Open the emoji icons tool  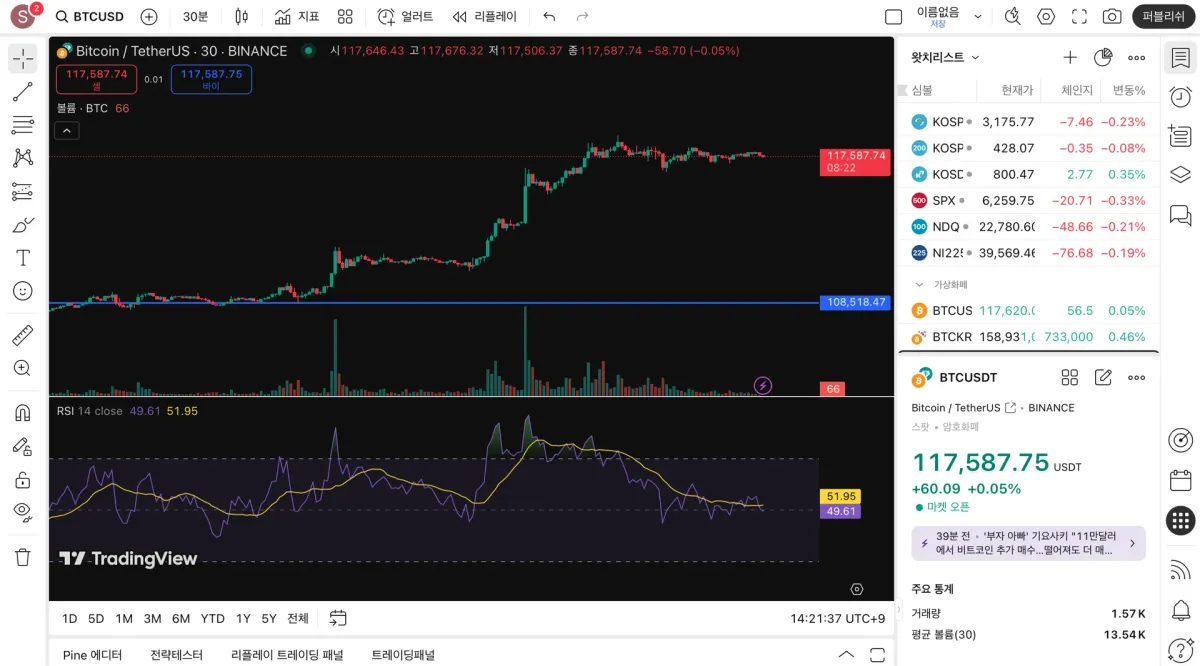pos(22,290)
